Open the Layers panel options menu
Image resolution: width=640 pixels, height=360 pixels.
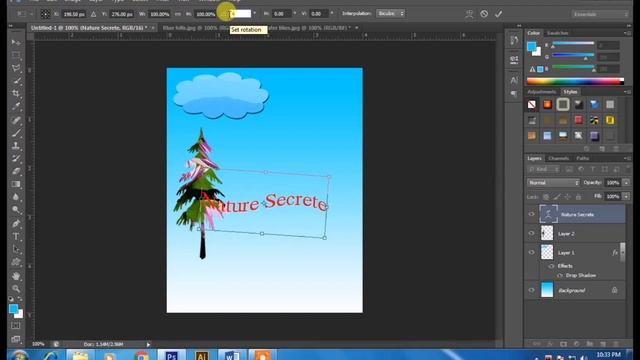pyautogui.click(x=627, y=158)
